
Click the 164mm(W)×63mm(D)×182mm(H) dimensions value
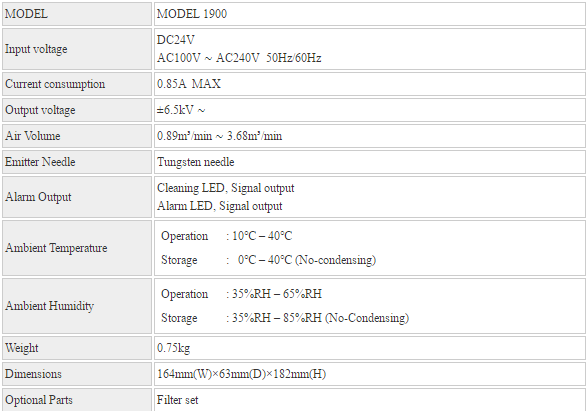tap(241, 374)
